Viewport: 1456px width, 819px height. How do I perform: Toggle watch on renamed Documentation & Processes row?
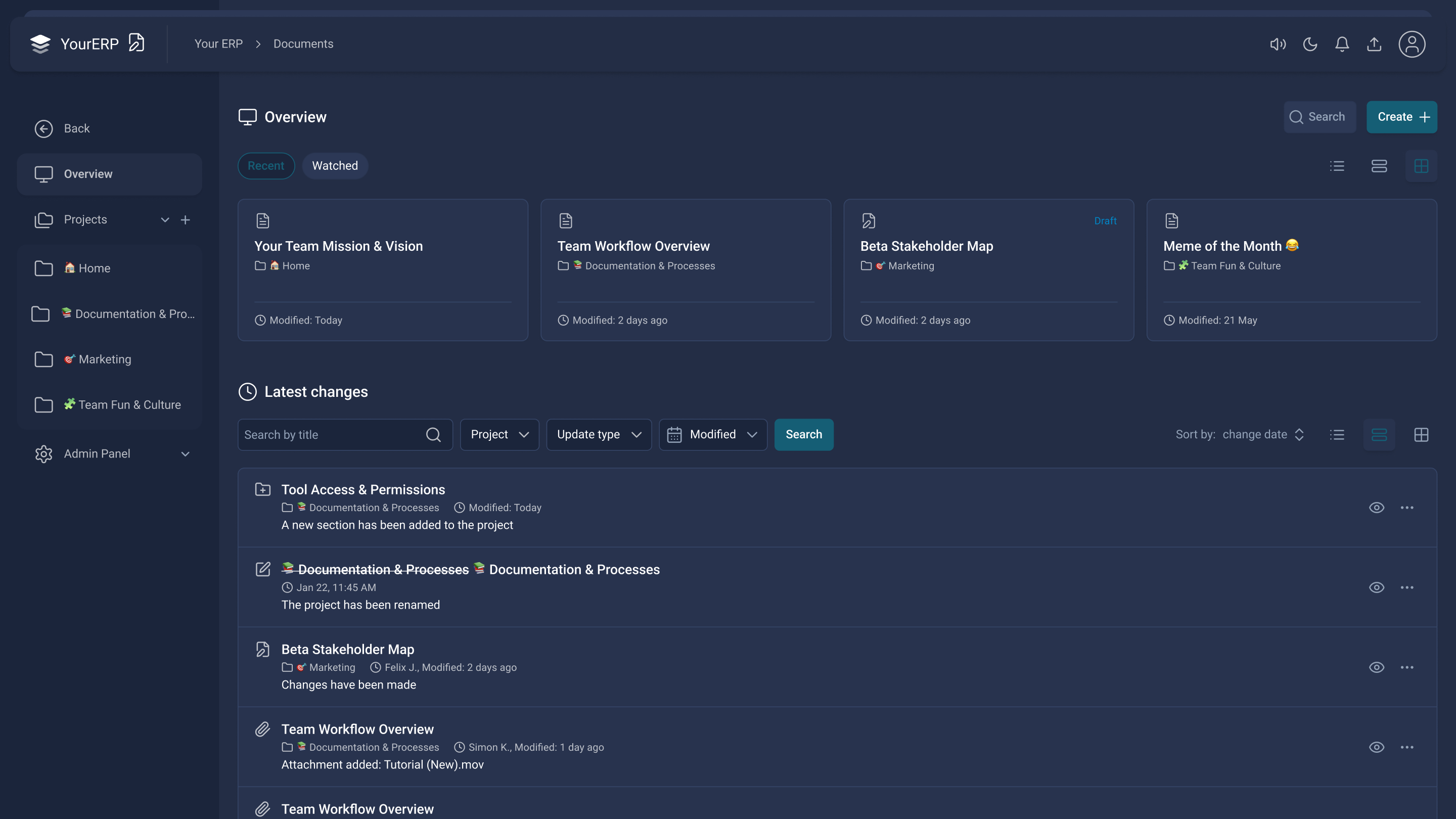(x=1376, y=587)
